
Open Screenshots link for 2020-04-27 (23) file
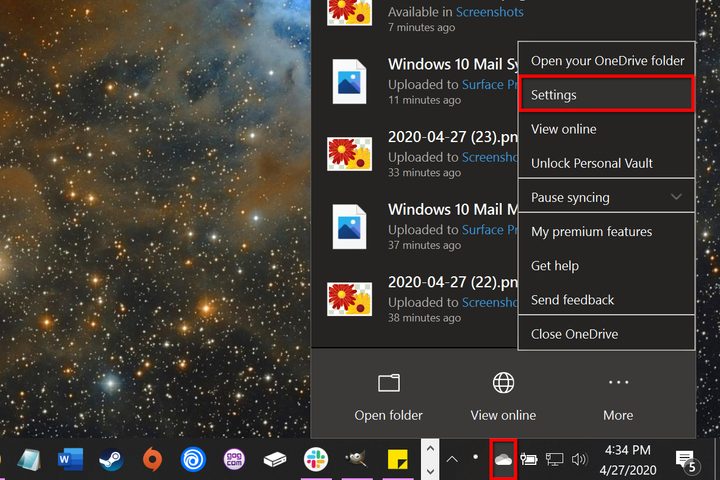pyautogui.click(x=489, y=157)
